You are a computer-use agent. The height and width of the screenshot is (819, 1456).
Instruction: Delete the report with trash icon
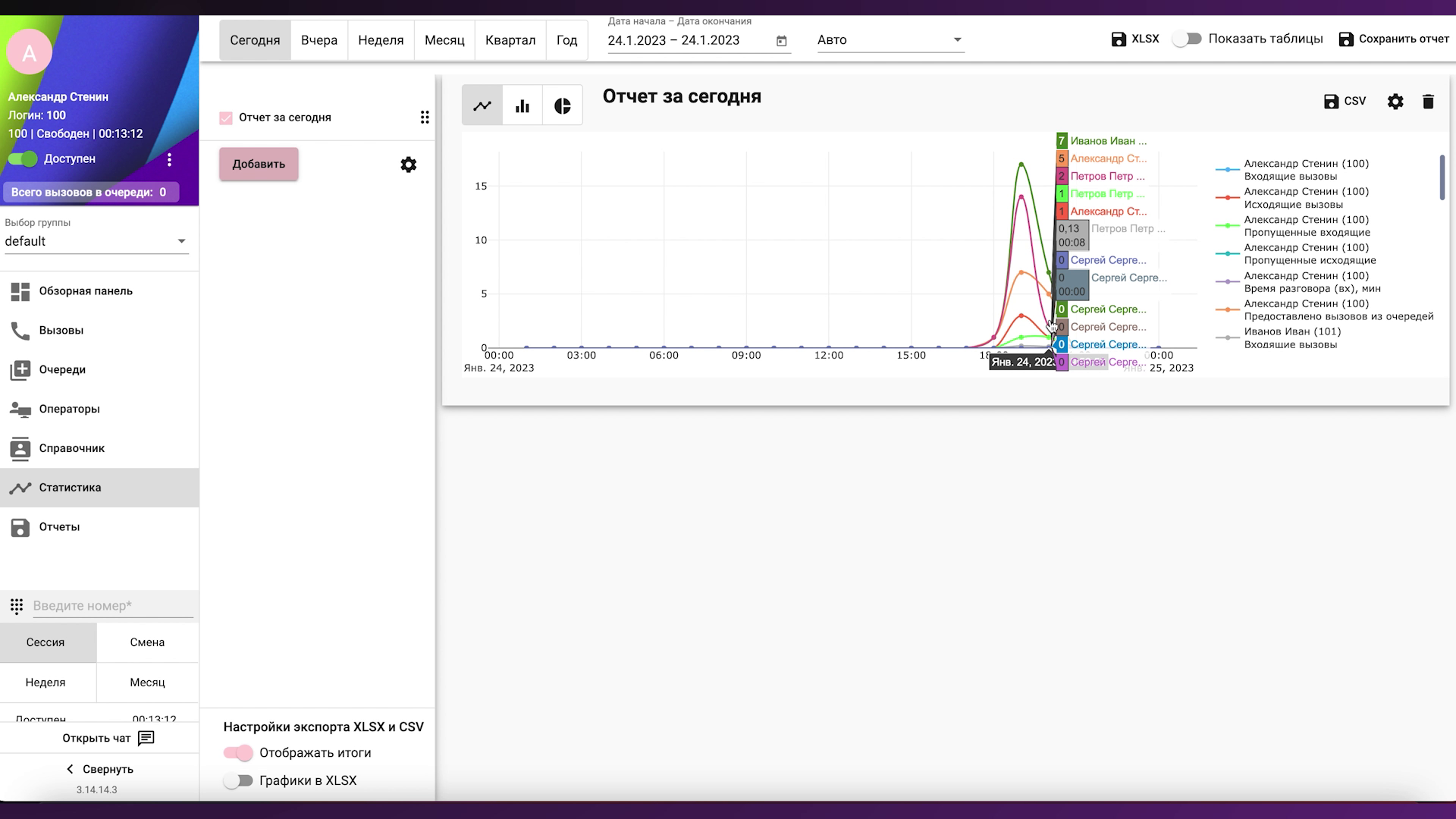point(1428,102)
